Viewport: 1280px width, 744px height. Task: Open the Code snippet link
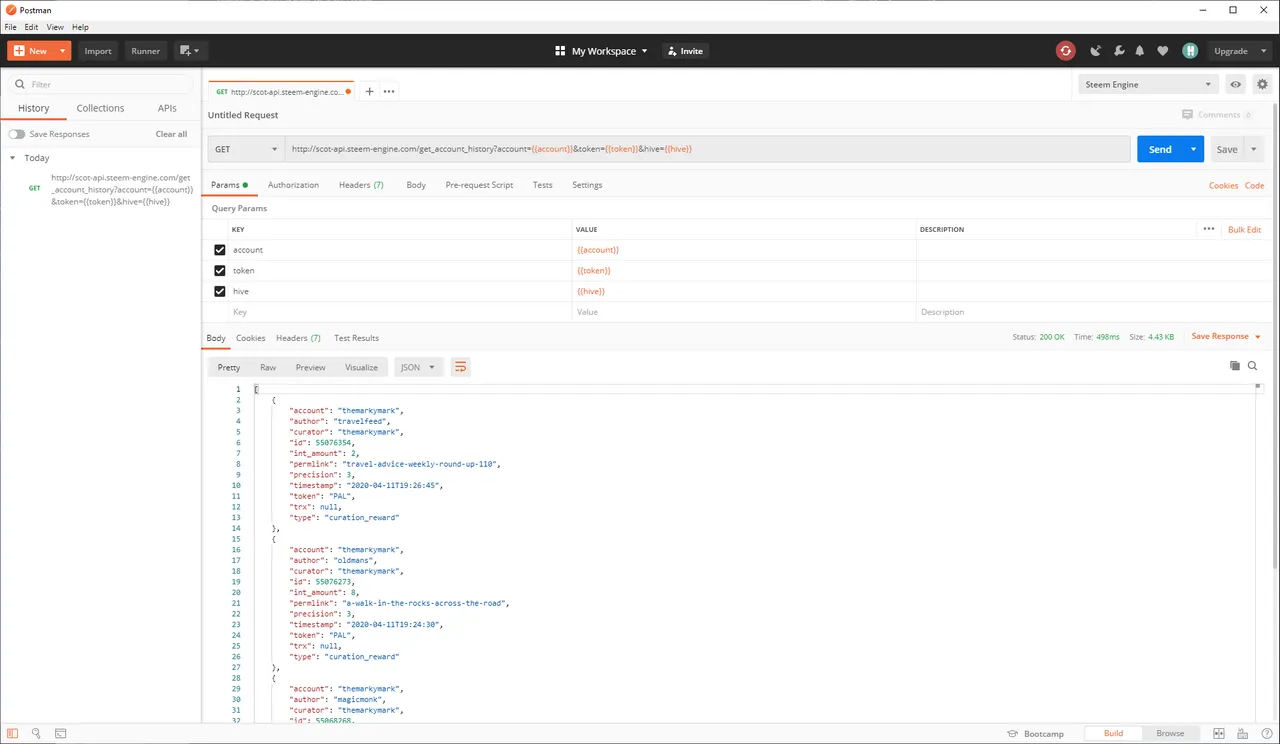(x=1254, y=185)
